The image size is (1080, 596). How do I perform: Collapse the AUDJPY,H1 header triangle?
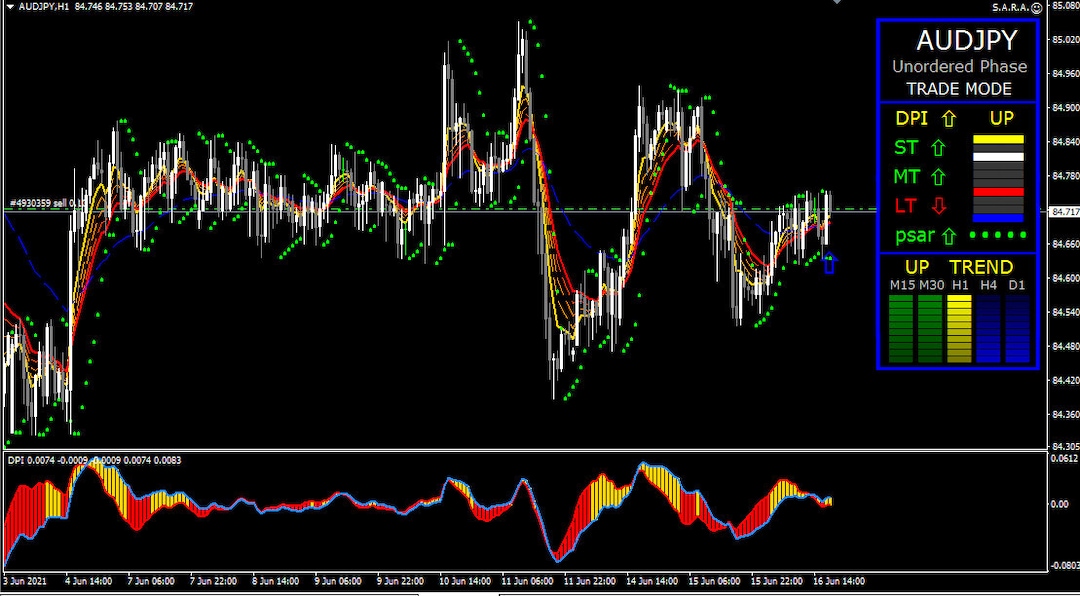tap(8, 6)
